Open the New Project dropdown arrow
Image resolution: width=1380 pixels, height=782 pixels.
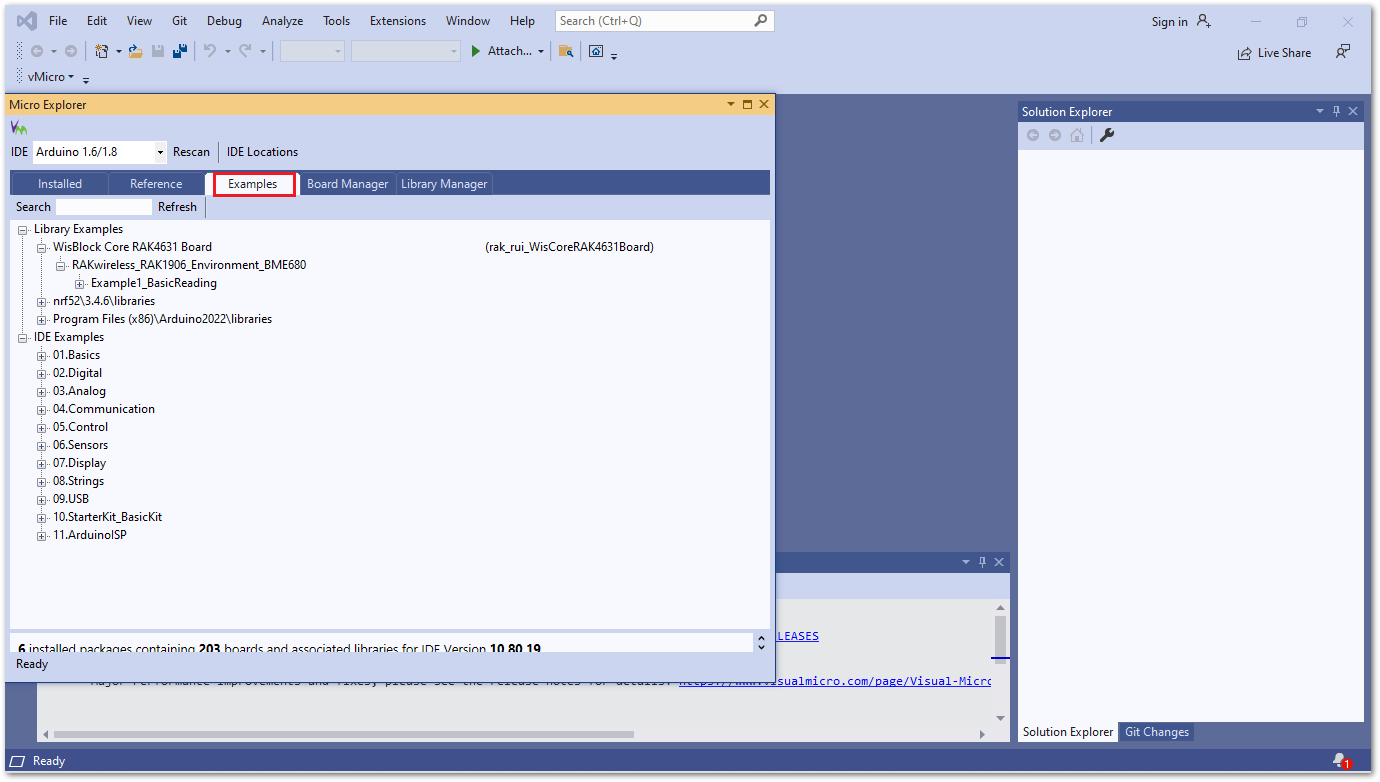pyautogui.click(x=118, y=51)
